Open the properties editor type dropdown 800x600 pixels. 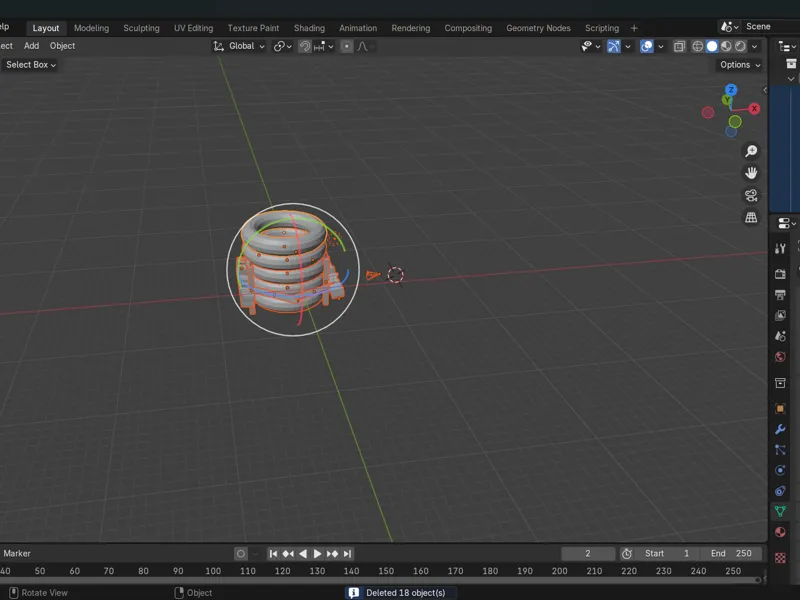pyautogui.click(x=787, y=223)
